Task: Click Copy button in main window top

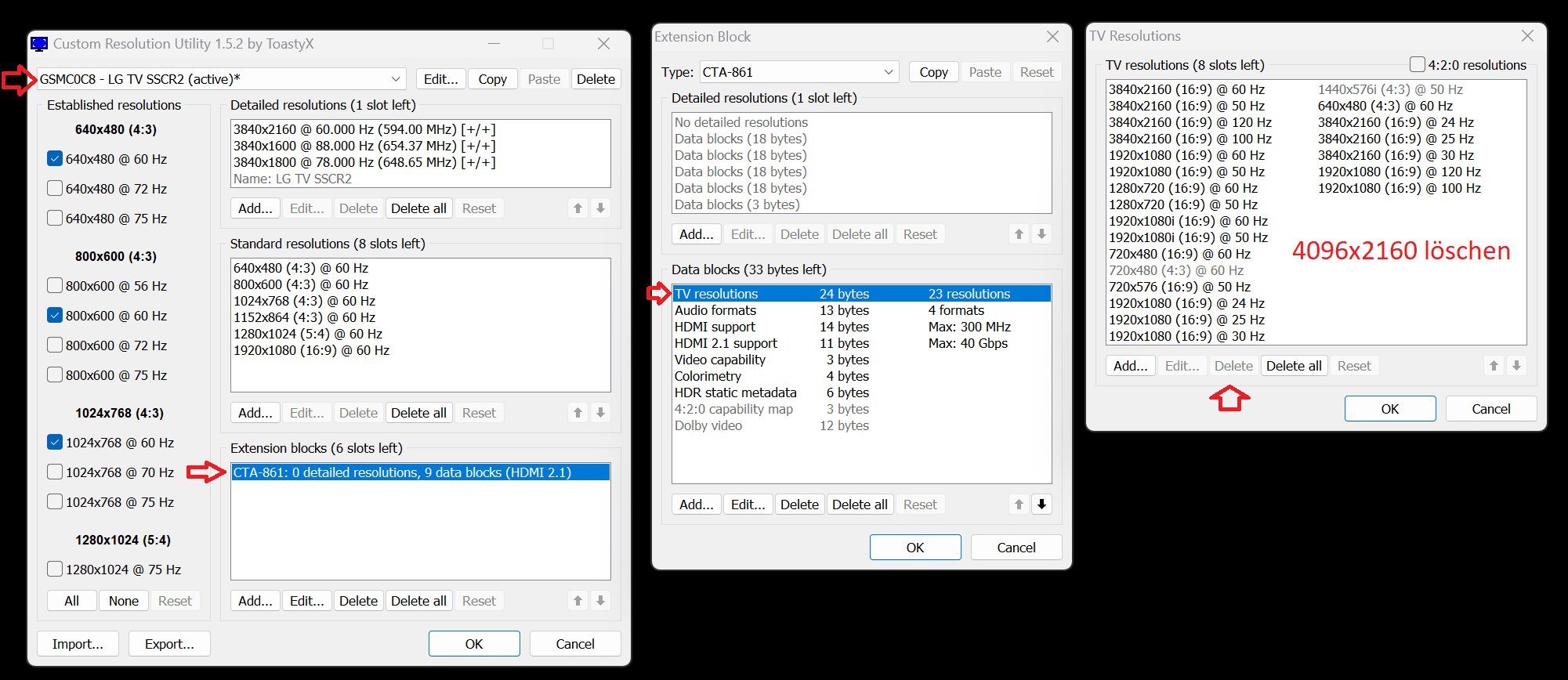Action: (x=493, y=79)
